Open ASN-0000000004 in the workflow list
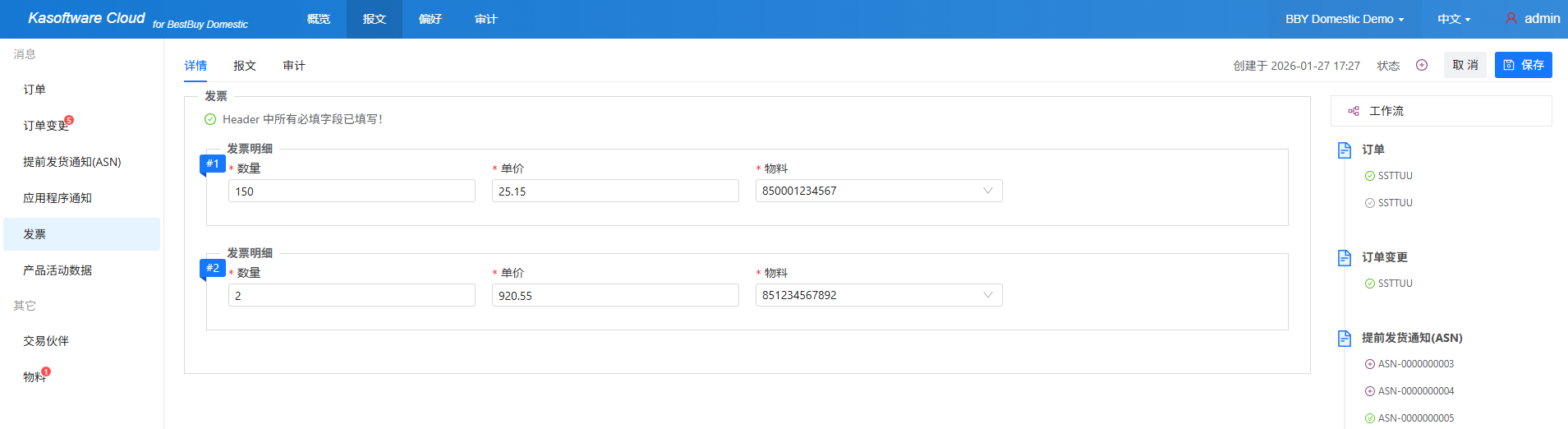This screenshot has width=1568, height=429. pyautogui.click(x=1415, y=391)
